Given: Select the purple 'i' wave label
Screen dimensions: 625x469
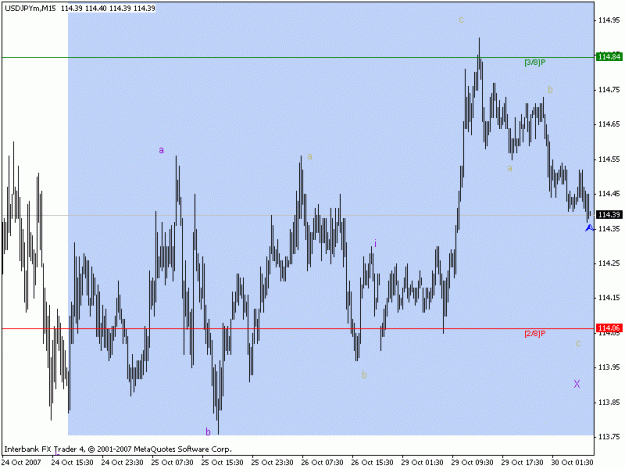Looking at the screenshot, I should click(x=375, y=243).
